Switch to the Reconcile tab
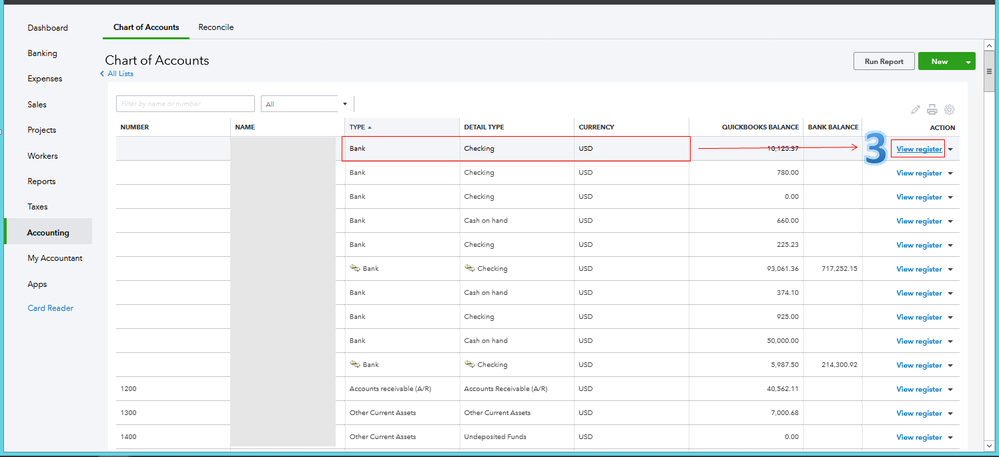999x457 pixels. 215,27
